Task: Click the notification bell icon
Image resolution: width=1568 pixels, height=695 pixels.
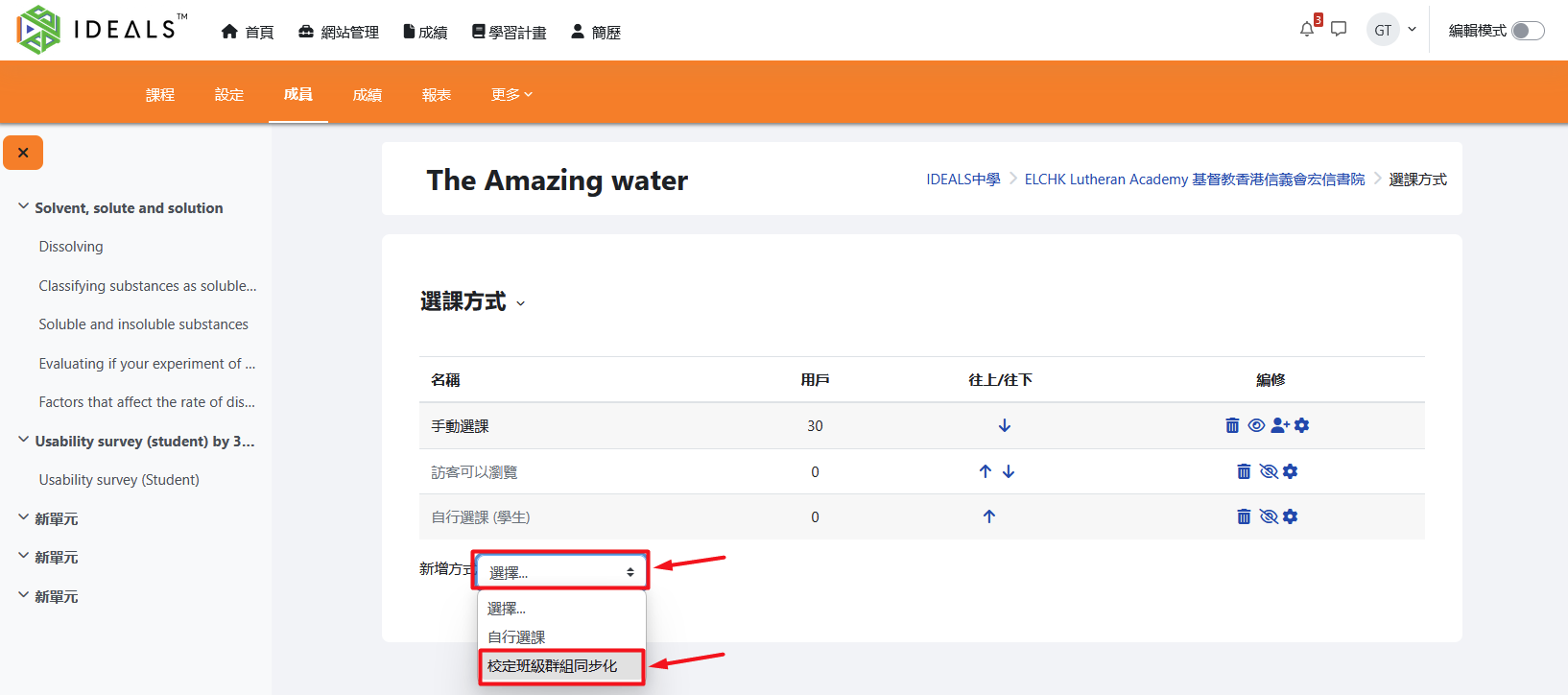Action: click(1307, 30)
